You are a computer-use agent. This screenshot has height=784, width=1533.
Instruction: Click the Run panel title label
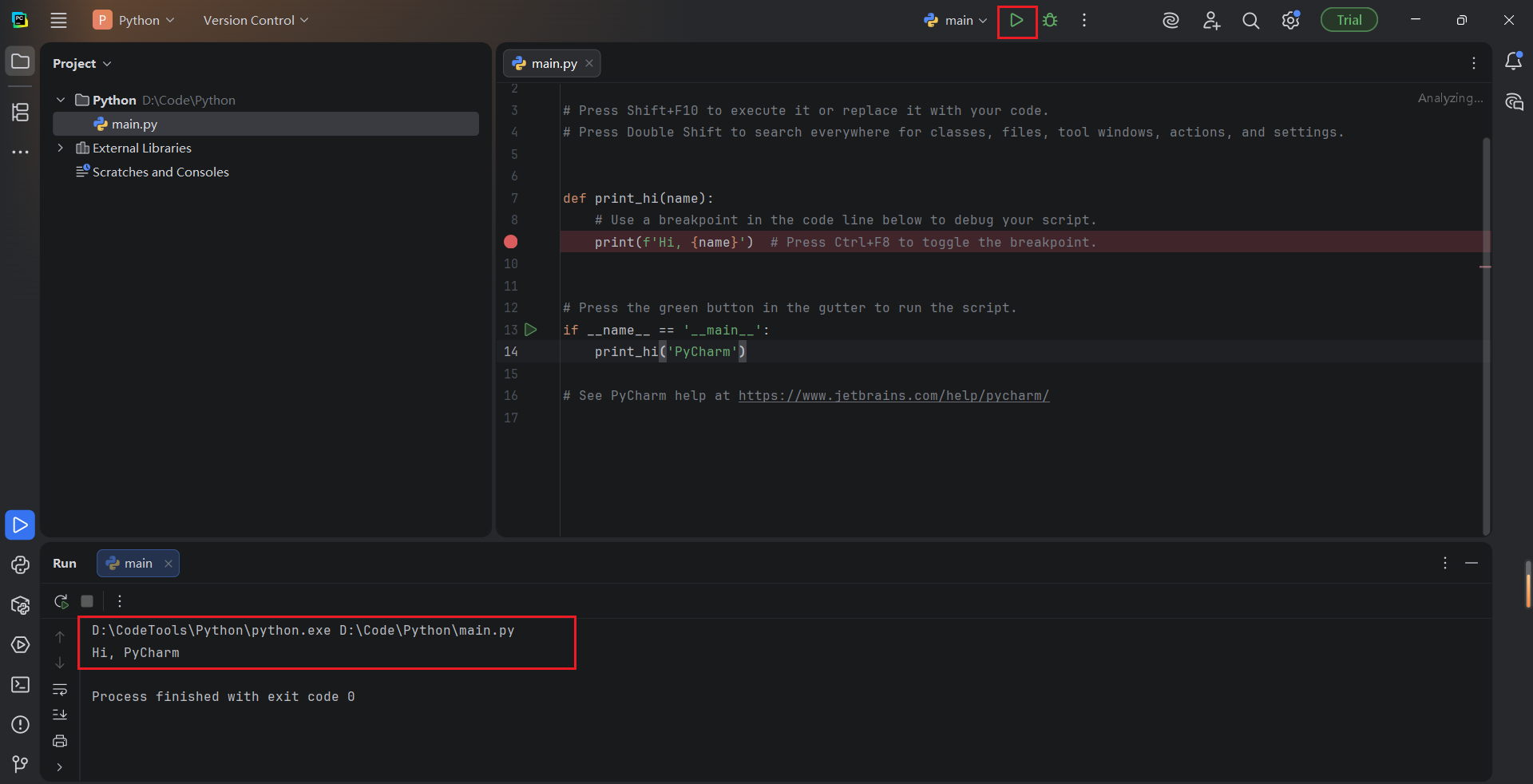pyautogui.click(x=65, y=564)
